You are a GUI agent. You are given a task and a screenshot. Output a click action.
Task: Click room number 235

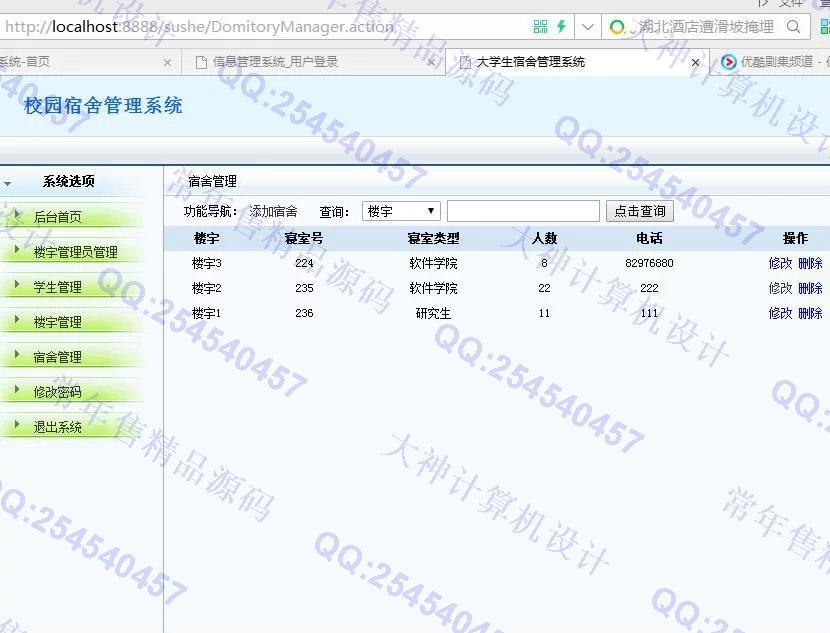point(304,288)
